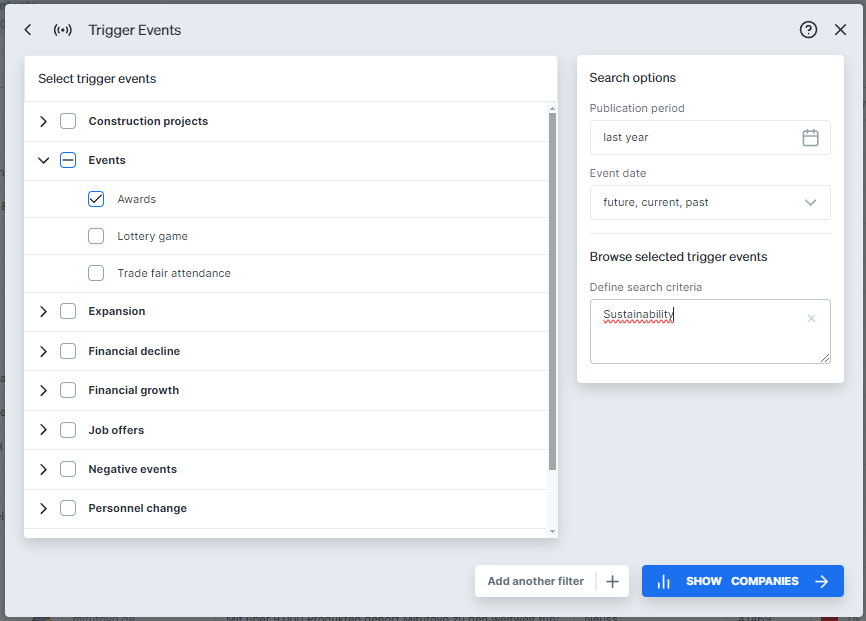Click the Add another filter button
The image size is (866, 621).
[x=537, y=581]
